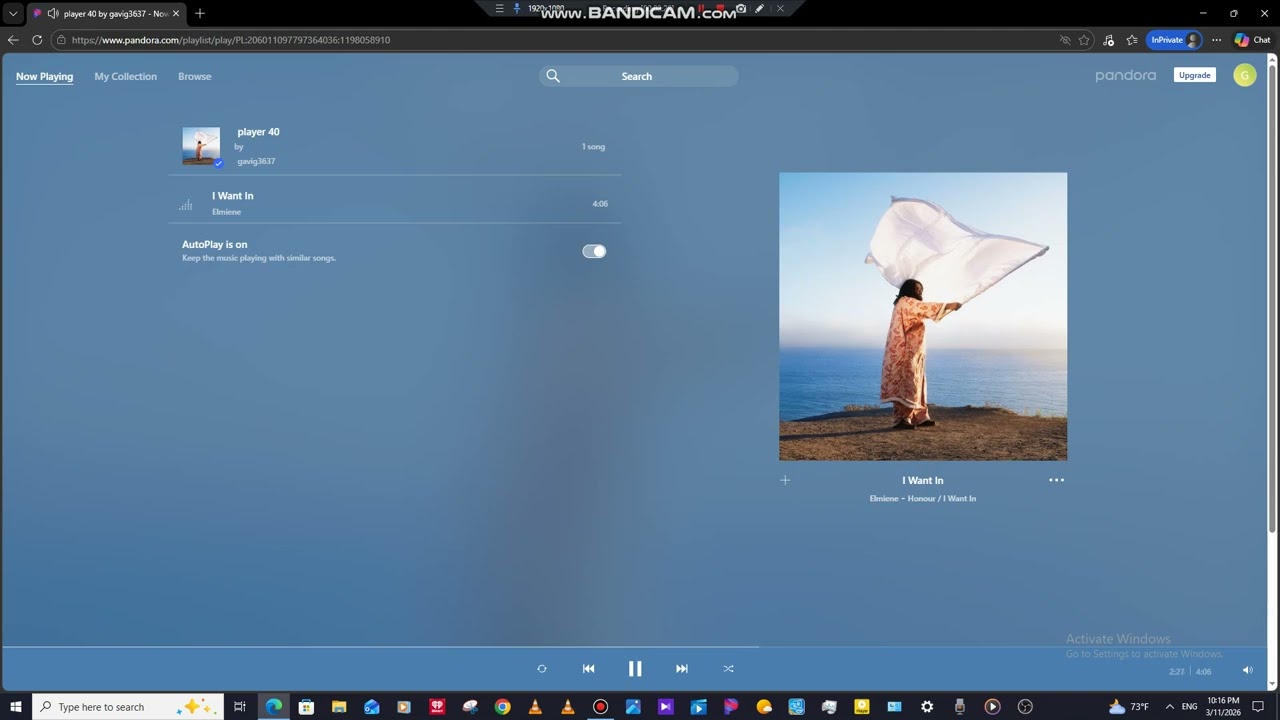Screen dimensions: 1280x720
Task: Open the media control music note icon
Action: click(x=1108, y=40)
